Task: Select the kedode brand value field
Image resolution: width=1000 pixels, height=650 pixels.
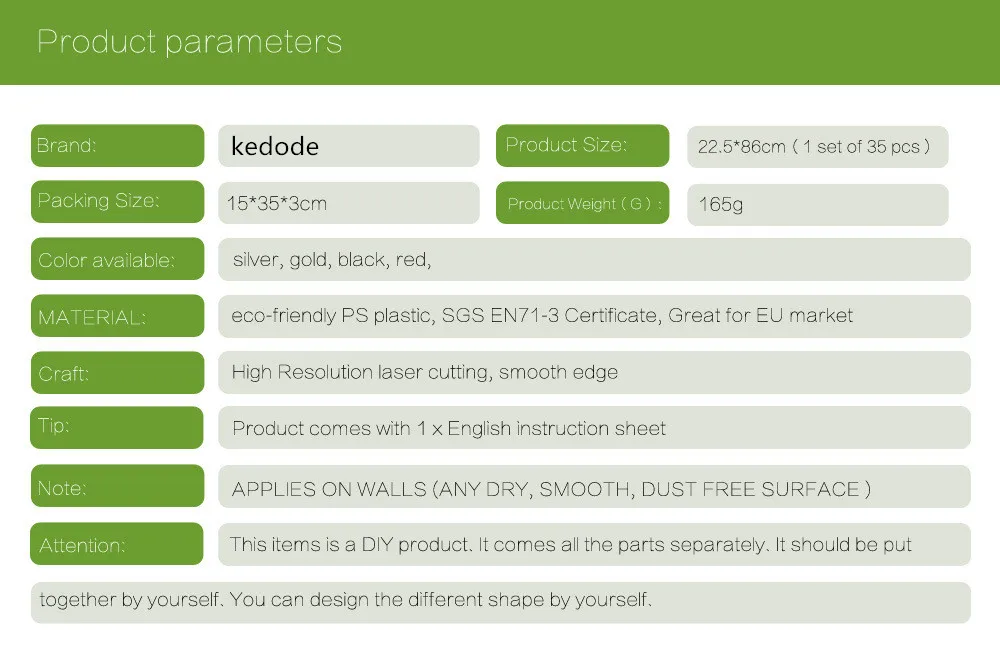Action: [349, 146]
